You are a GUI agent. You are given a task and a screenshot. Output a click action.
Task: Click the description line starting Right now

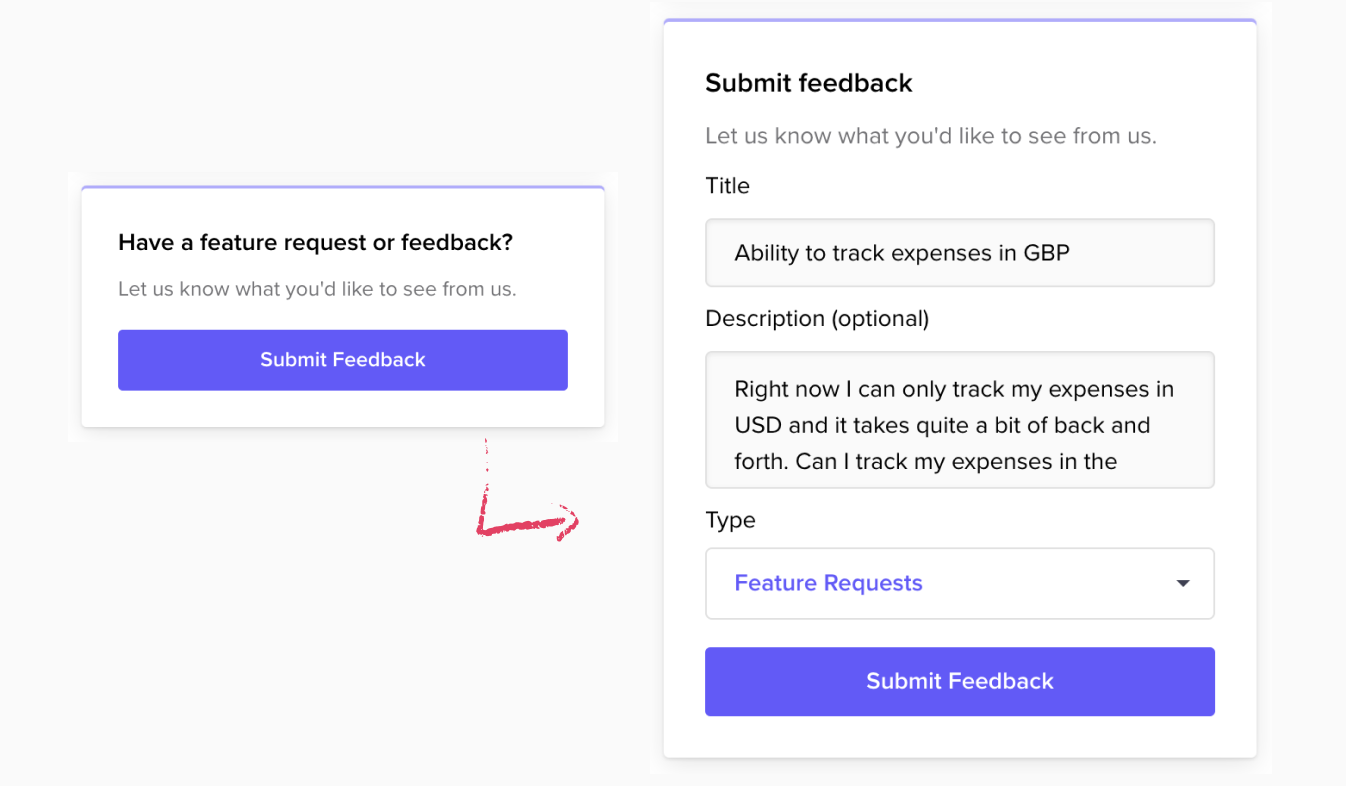click(x=954, y=389)
